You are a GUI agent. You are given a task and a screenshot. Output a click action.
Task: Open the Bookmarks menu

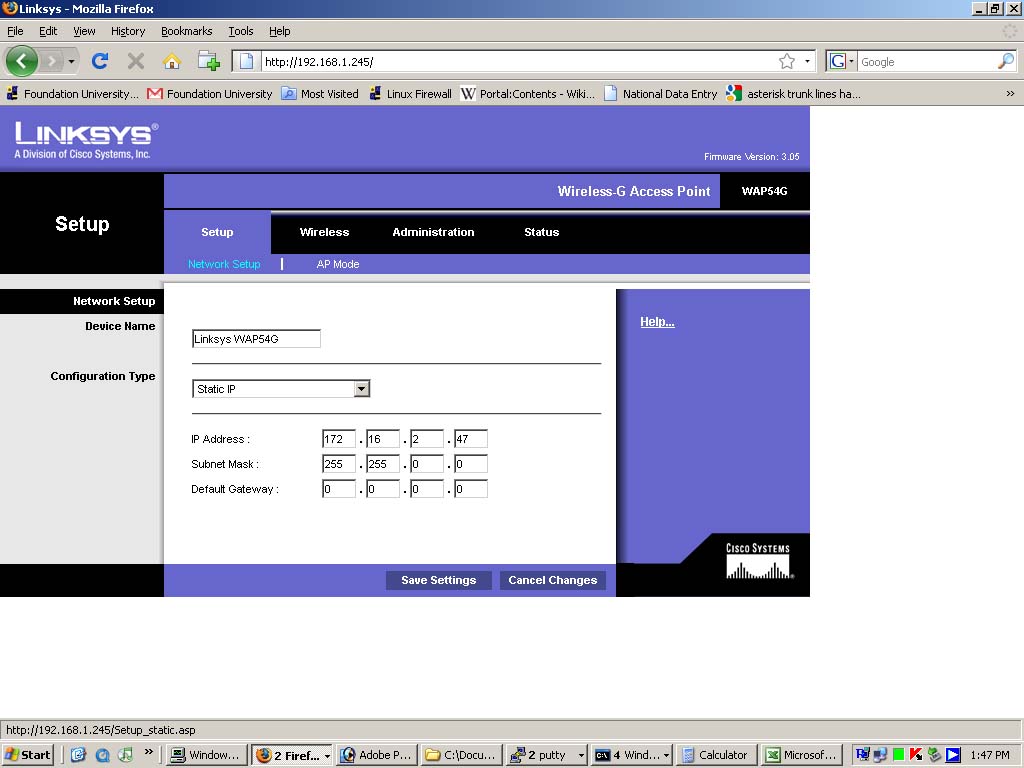[186, 31]
